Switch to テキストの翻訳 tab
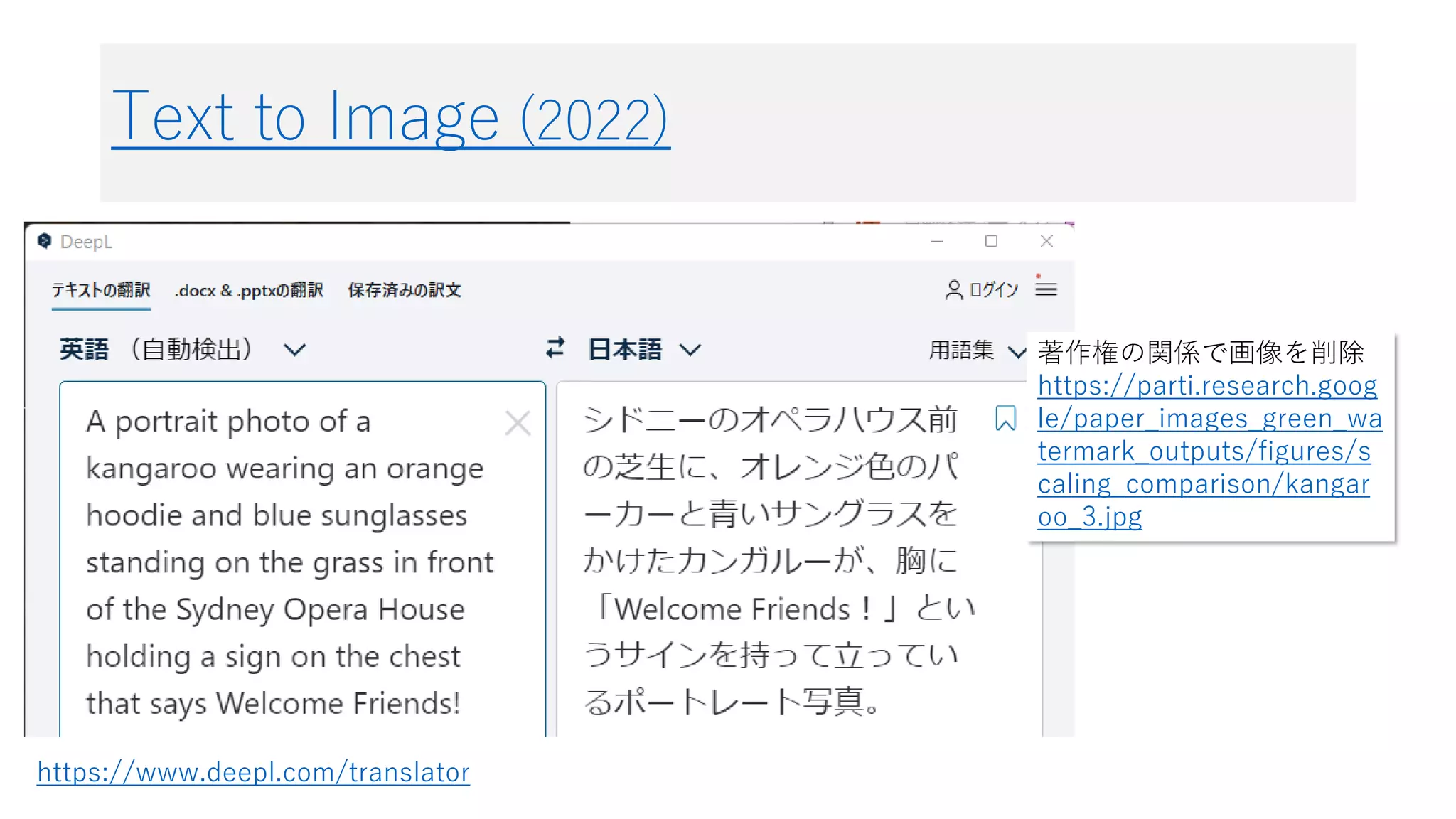1456x819 pixels. pos(101,290)
